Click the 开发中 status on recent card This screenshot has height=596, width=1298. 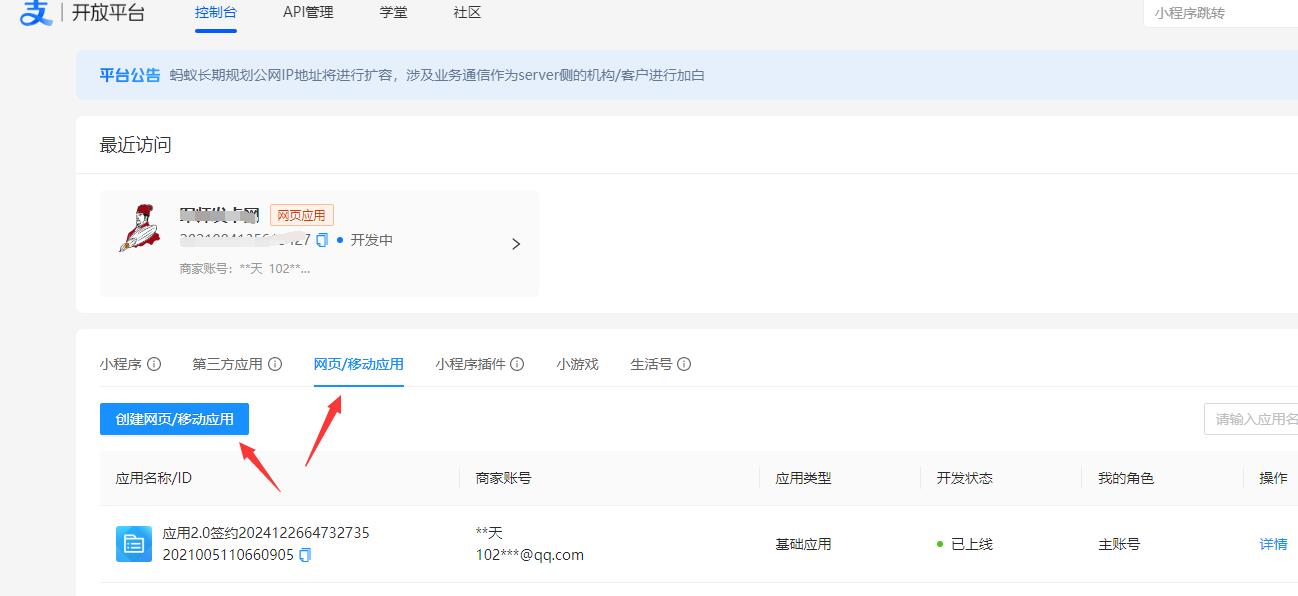point(371,240)
